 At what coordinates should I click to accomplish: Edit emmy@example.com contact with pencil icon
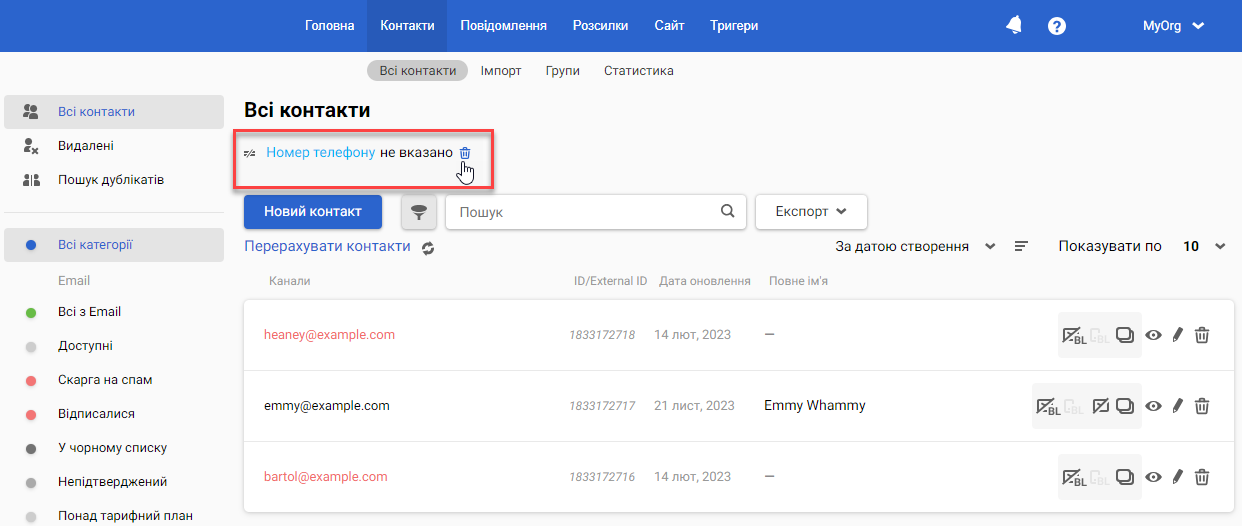pos(1177,406)
